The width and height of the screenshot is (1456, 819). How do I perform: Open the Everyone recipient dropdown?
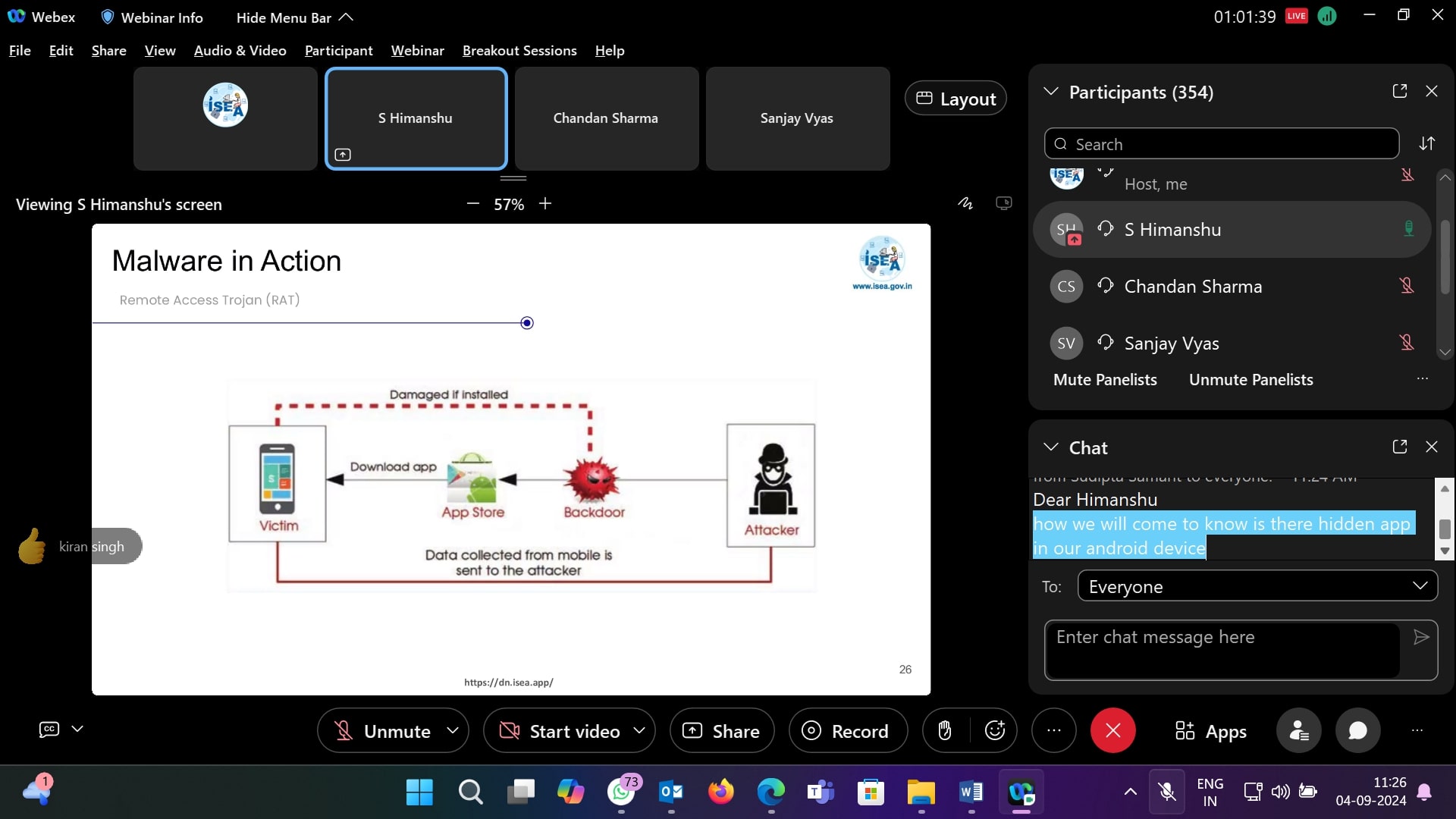coord(1257,586)
